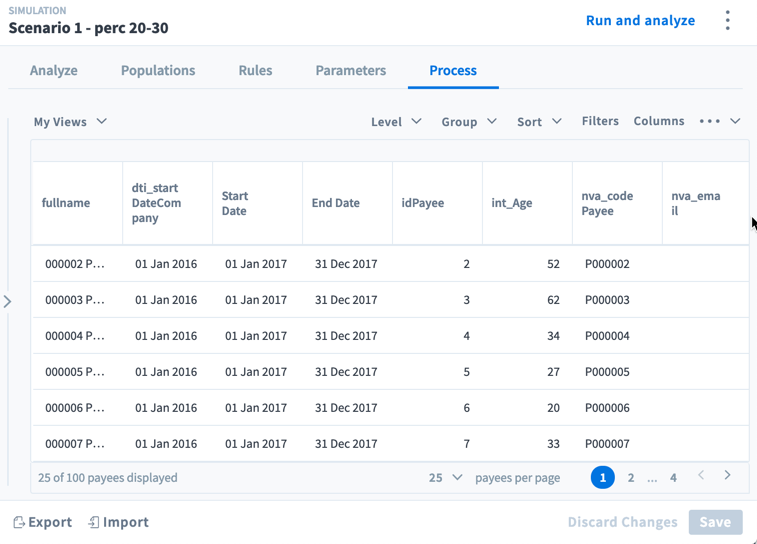Go to previous page arrow
This screenshot has width=757, height=544.
tap(701, 476)
